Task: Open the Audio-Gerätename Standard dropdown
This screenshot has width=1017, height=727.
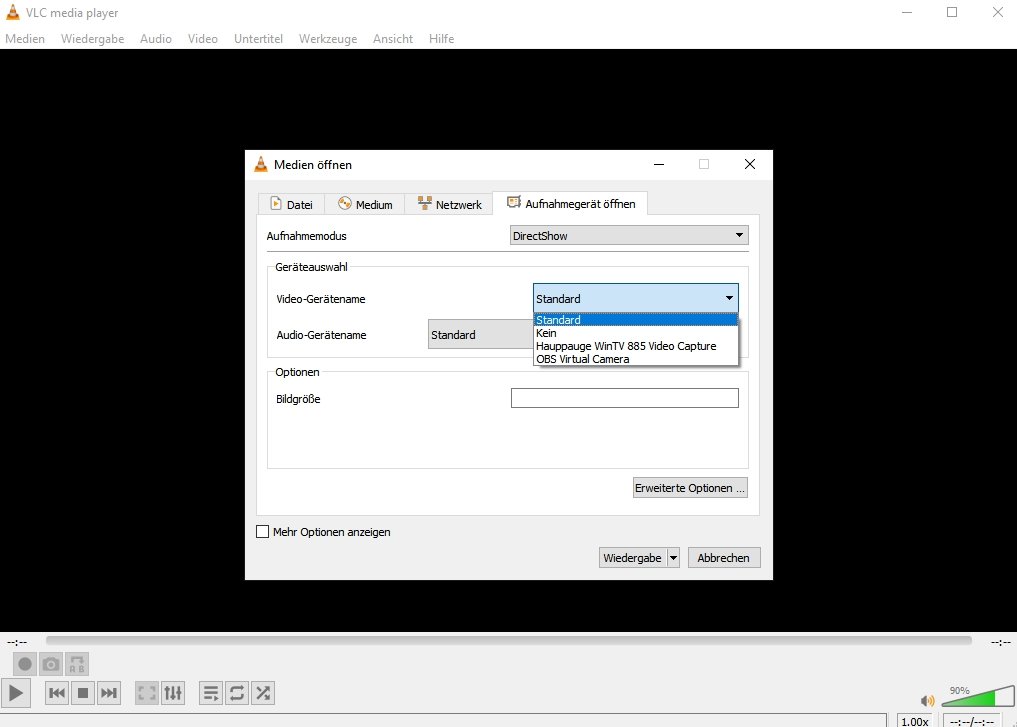Action: click(x=481, y=335)
